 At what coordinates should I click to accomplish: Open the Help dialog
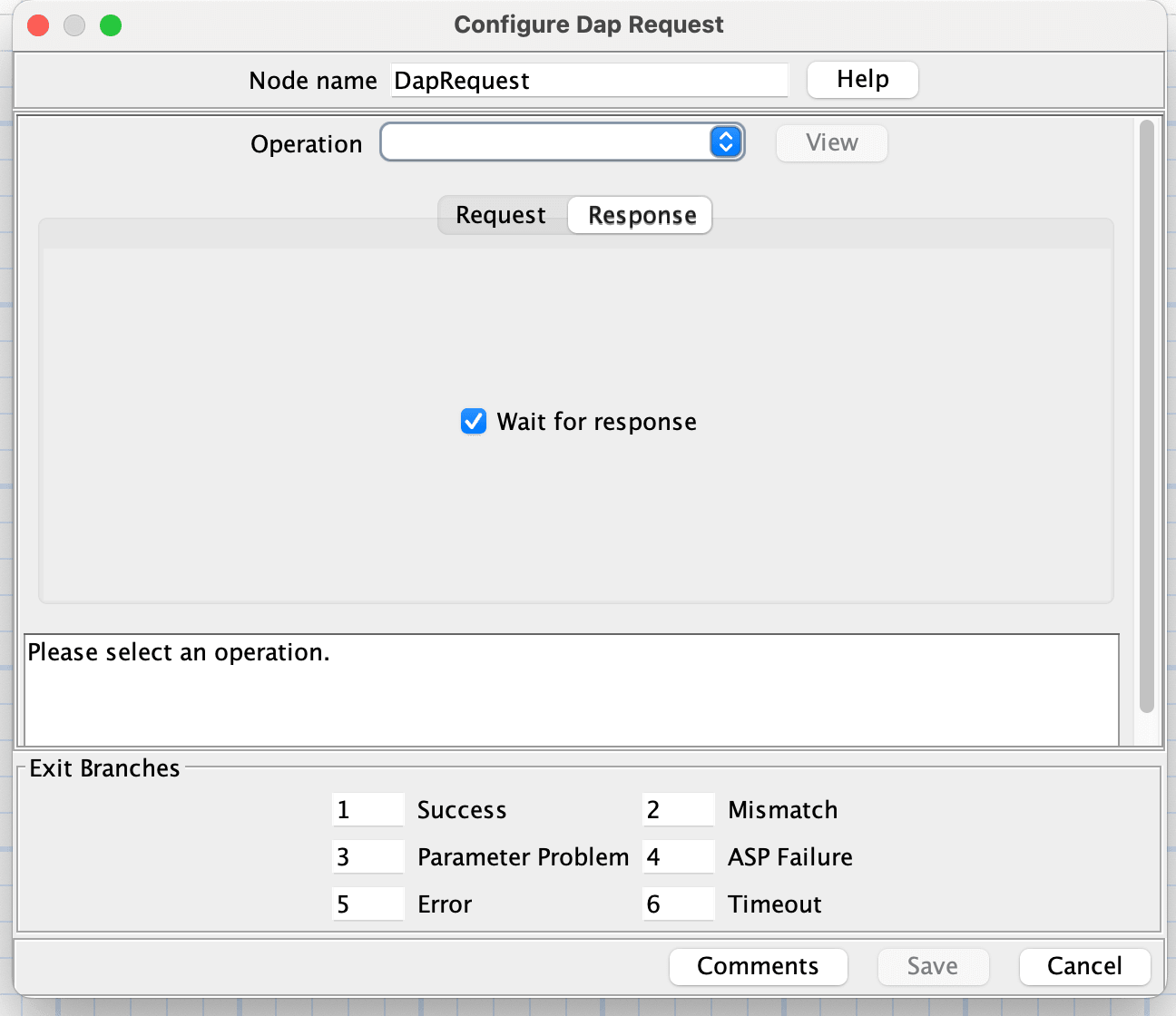pos(861,80)
